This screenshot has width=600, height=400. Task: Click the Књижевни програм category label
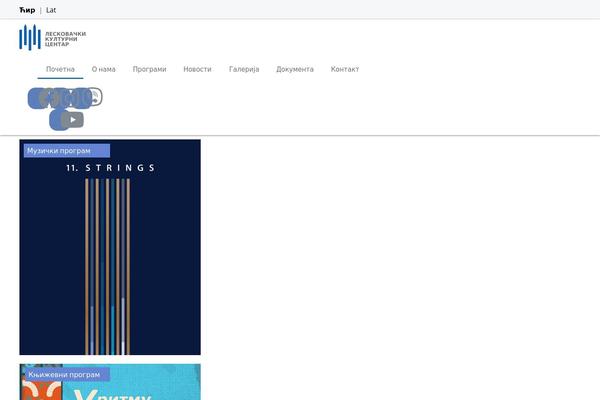66,374
